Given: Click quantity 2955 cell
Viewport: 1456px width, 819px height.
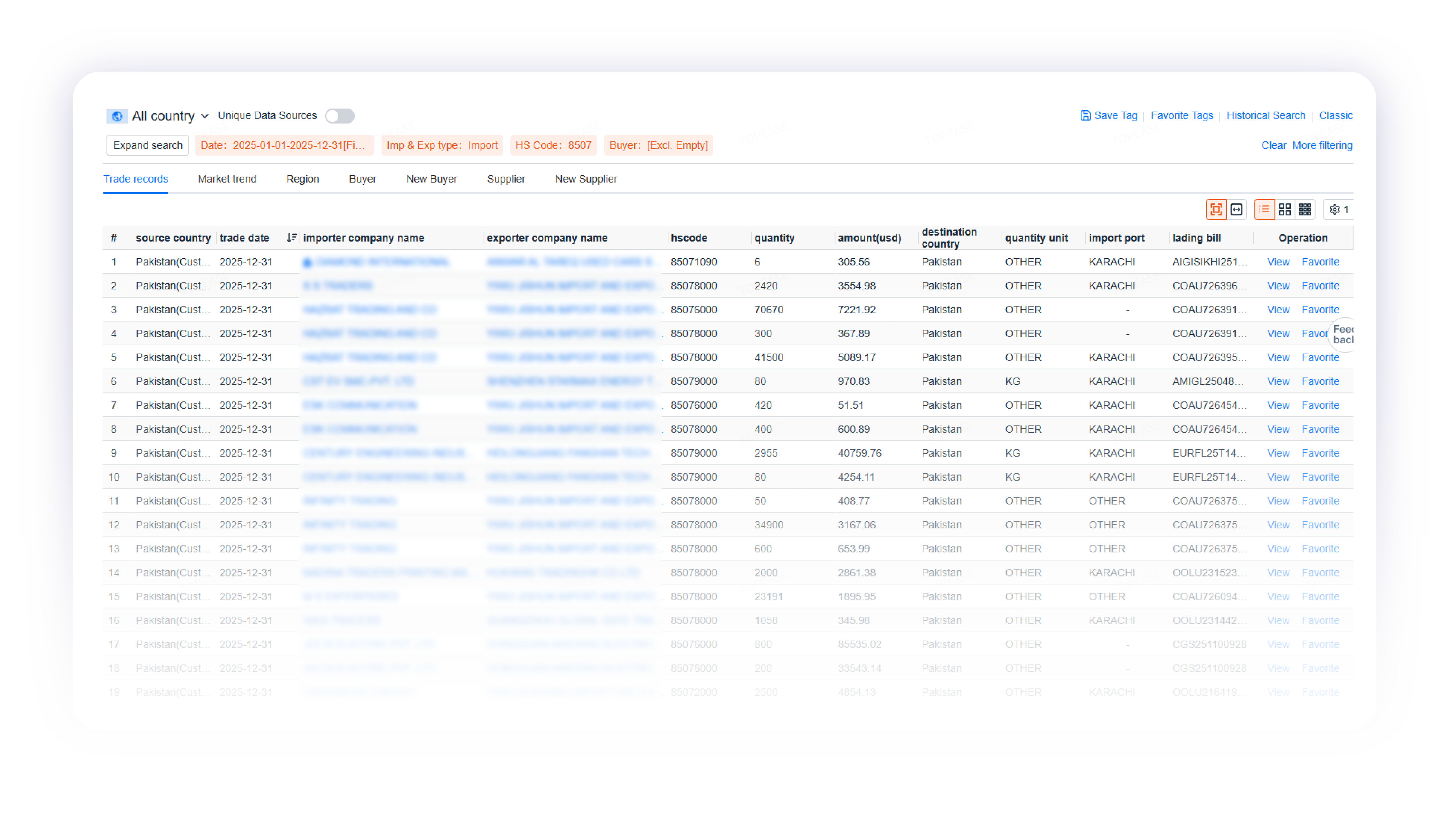Looking at the screenshot, I should (x=765, y=453).
